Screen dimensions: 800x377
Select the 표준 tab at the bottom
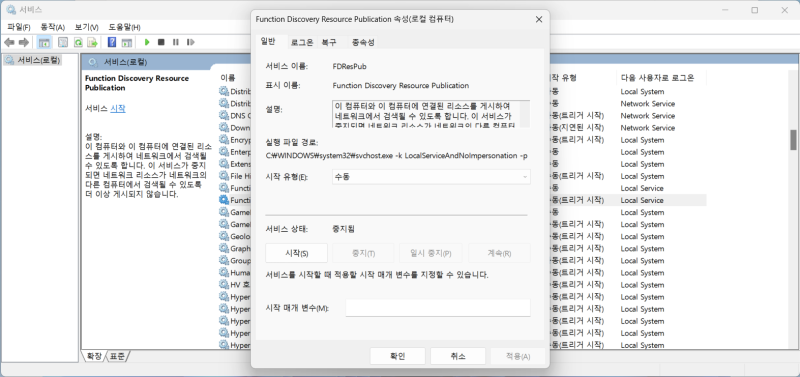point(117,356)
